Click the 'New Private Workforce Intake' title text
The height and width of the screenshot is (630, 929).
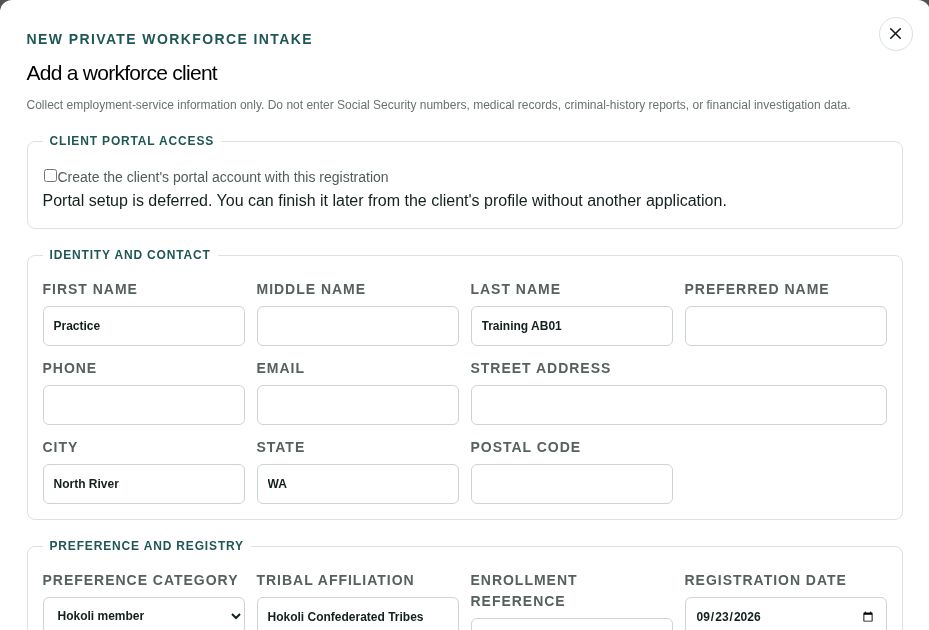169,39
